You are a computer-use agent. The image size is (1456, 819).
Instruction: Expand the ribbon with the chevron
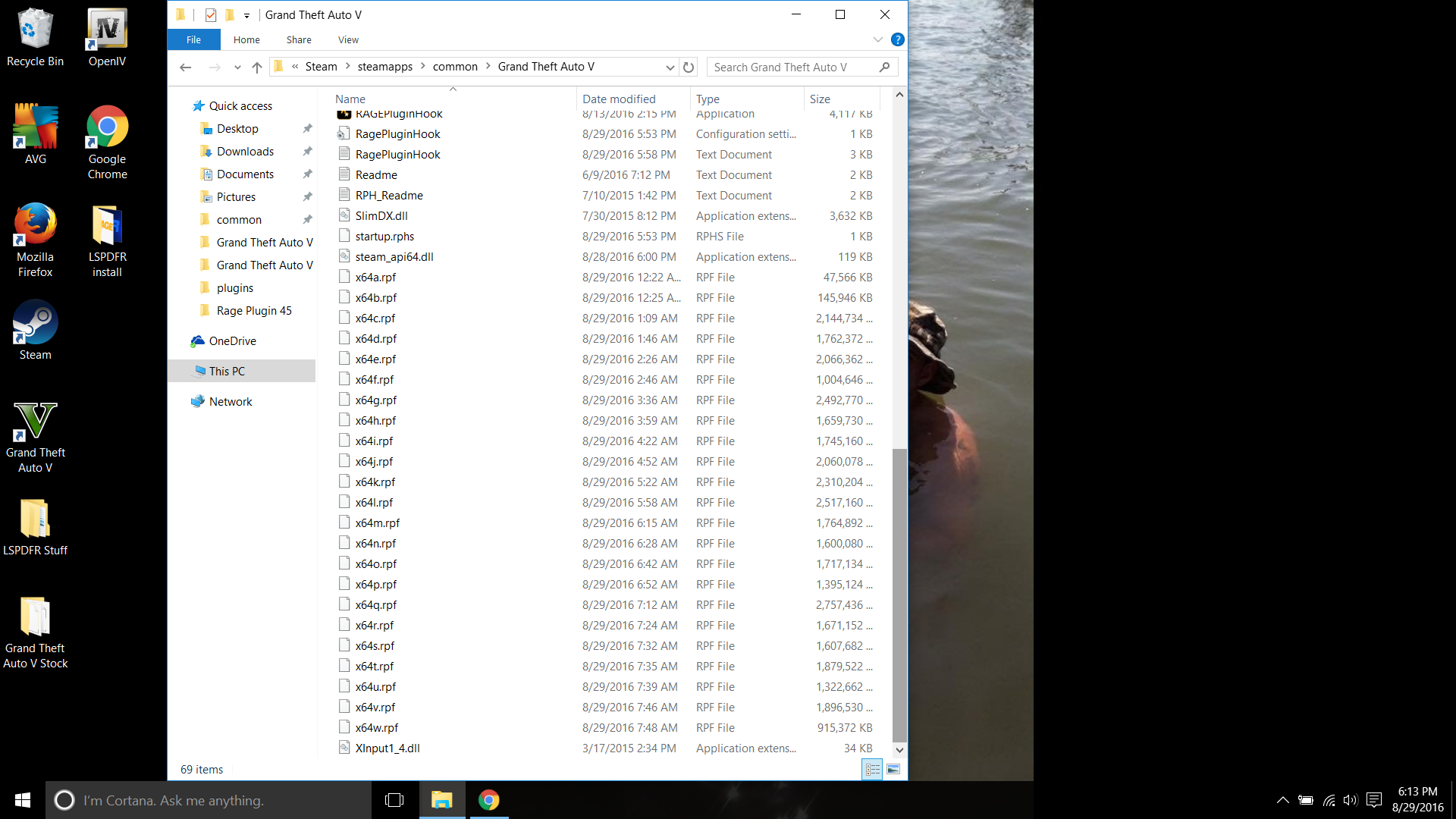click(877, 39)
